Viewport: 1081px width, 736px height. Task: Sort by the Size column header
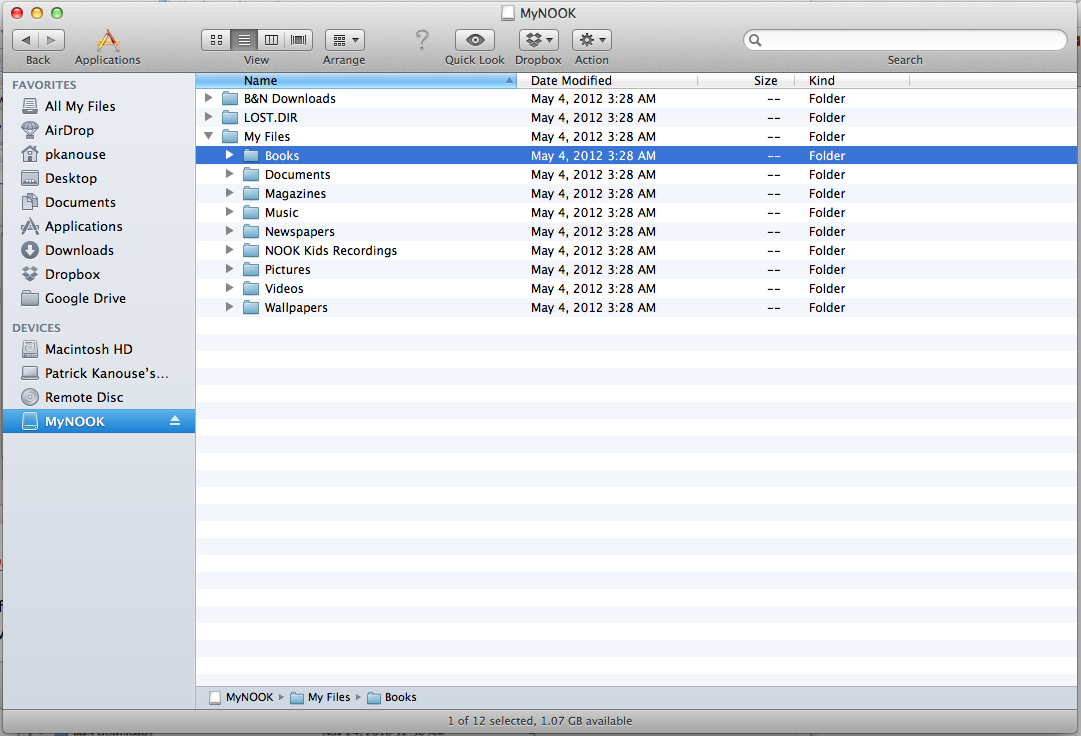click(x=765, y=80)
